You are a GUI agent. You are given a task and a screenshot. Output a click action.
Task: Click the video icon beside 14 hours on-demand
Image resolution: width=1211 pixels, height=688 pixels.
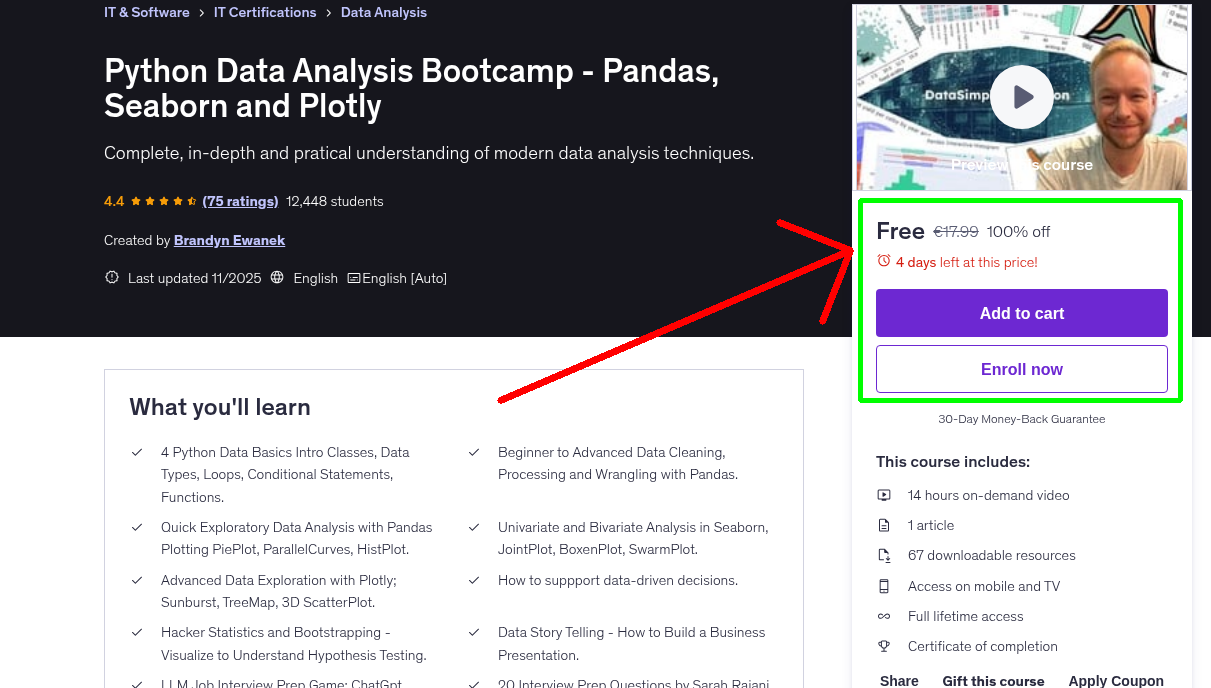point(884,494)
